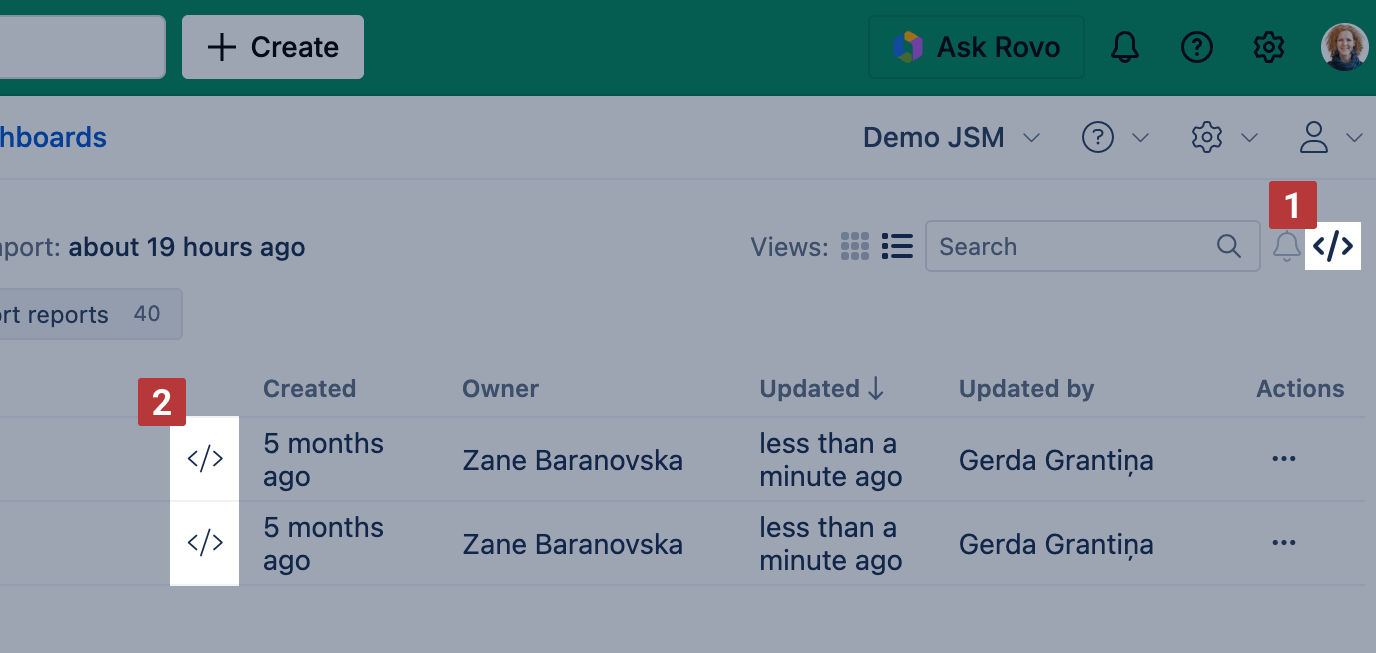Click the bell icon next to Search
This screenshot has width=1376, height=653.
[1287, 246]
